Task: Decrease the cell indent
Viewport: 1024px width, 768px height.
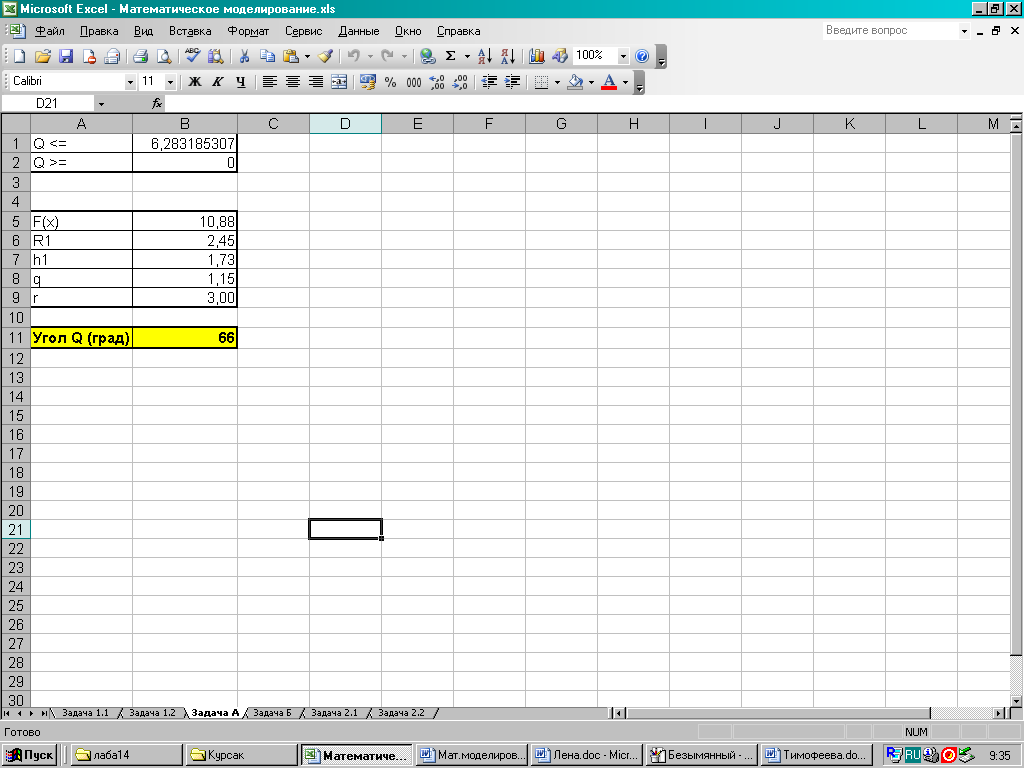Action: 489,82
